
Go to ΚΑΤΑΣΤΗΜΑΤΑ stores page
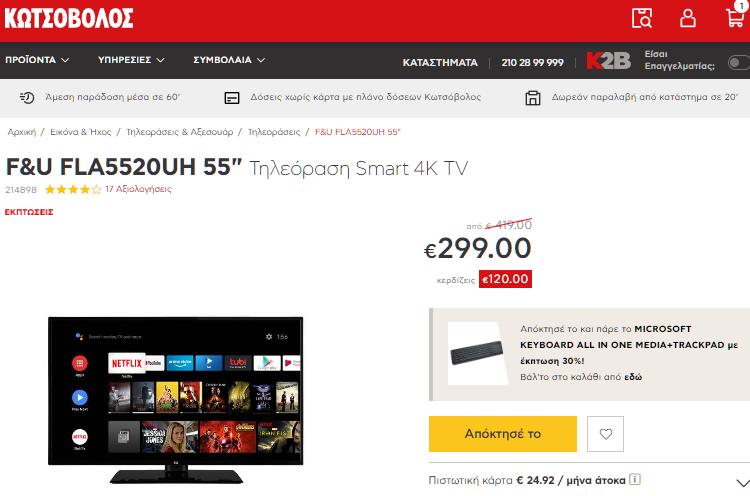pyautogui.click(x=440, y=63)
